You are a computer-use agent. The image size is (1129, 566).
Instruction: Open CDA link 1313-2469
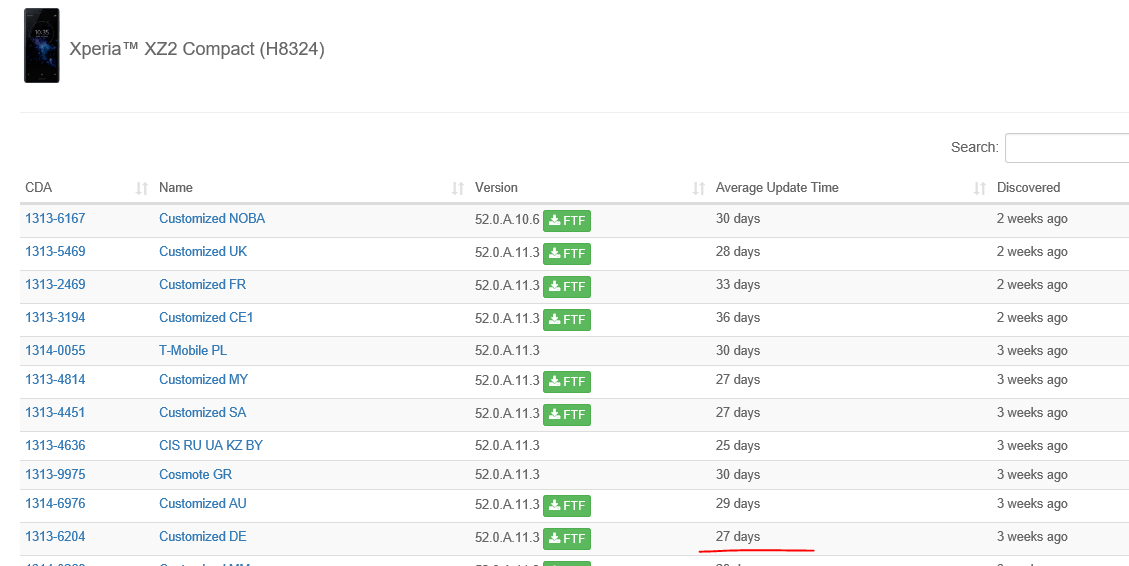point(55,284)
